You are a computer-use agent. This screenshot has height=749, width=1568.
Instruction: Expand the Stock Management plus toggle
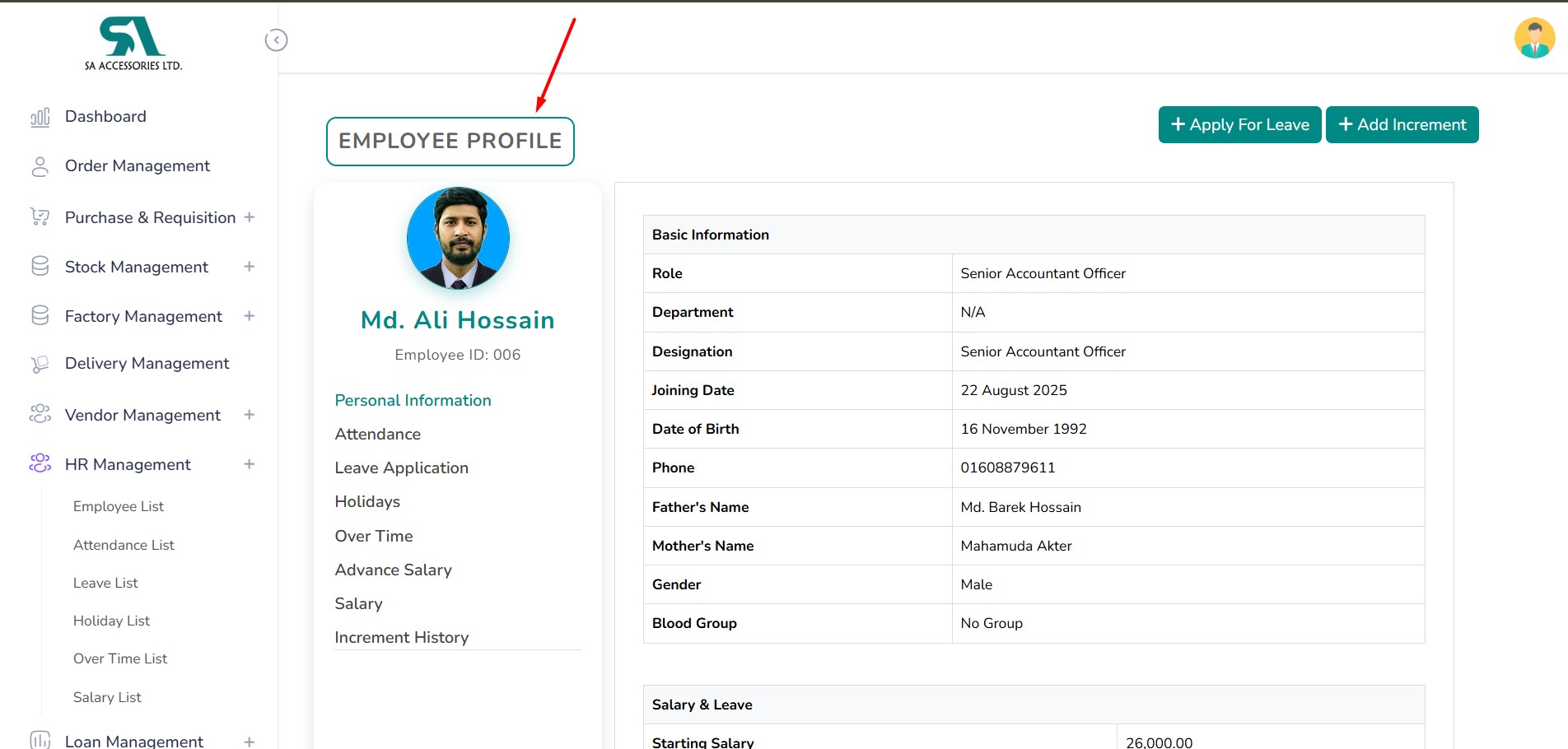point(250,267)
